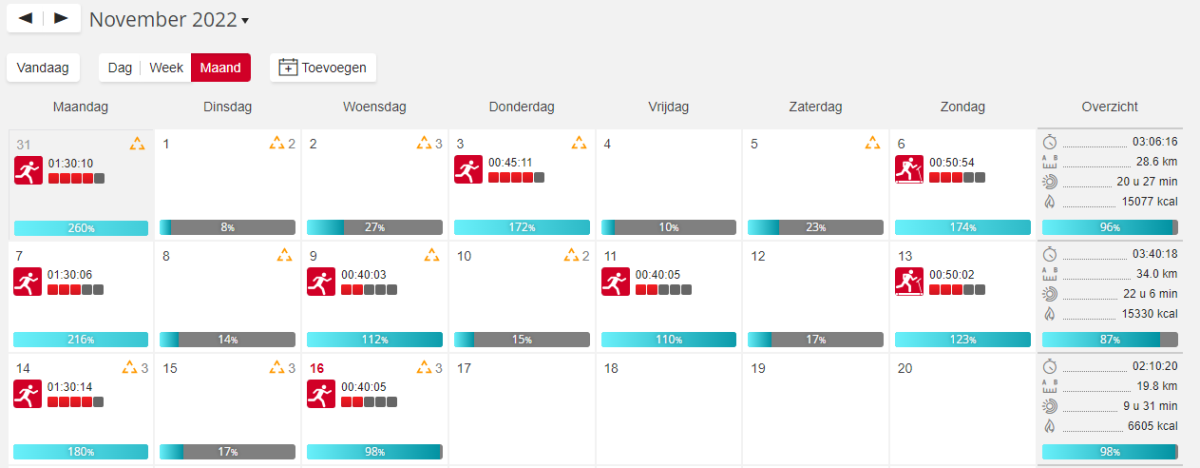Open running workout icon on October 31
The image size is (1200, 468).
coord(29,170)
